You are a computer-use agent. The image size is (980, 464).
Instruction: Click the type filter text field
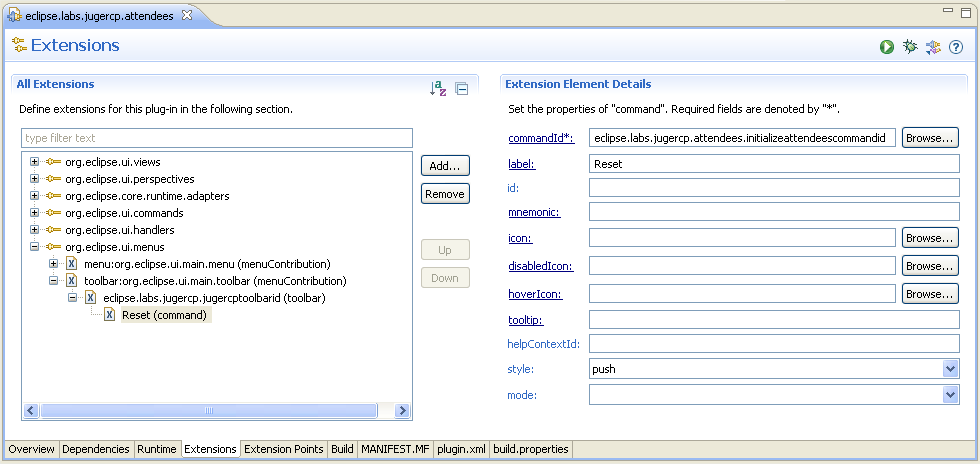216,138
